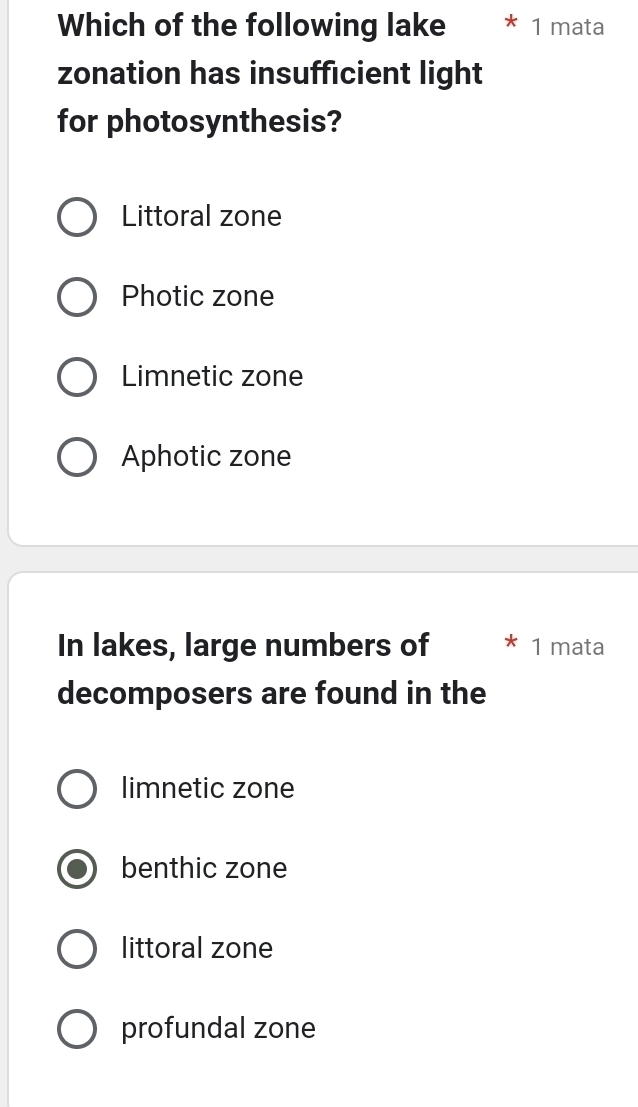Click the profundal zone label text
This screenshot has height=1107, width=638.
217,1029
